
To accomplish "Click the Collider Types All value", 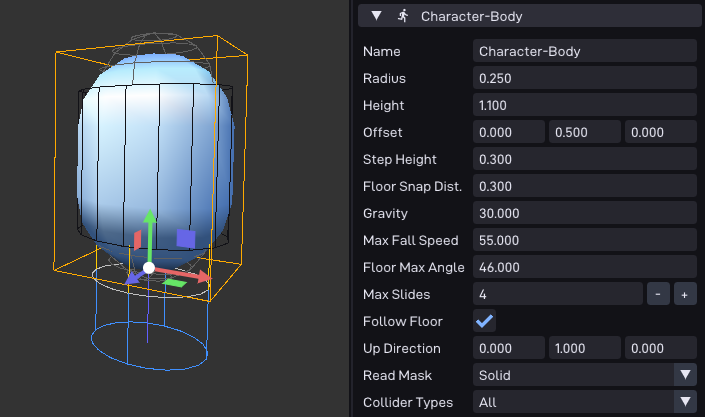I will click(573, 402).
